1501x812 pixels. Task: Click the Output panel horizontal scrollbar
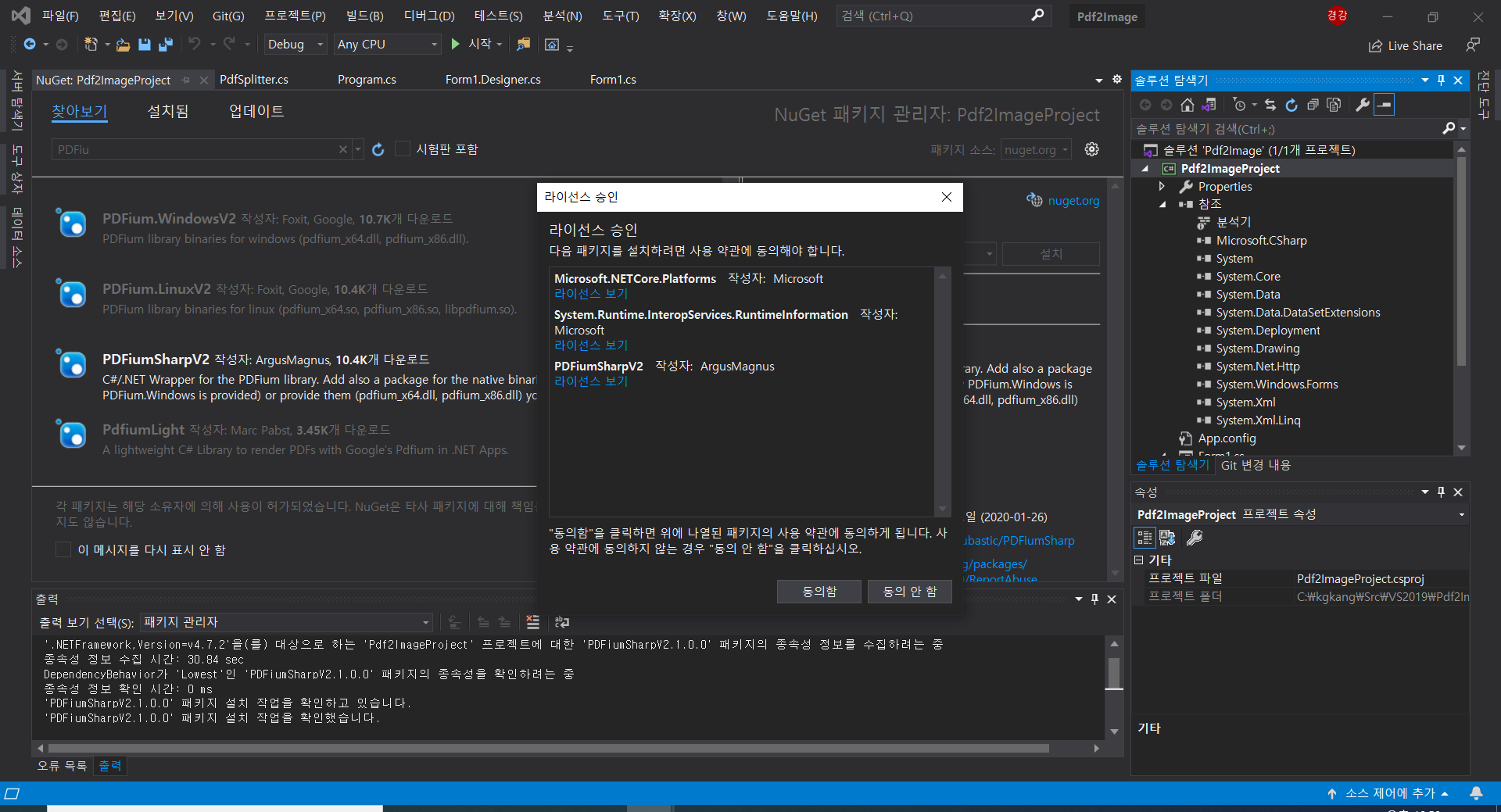[549, 749]
